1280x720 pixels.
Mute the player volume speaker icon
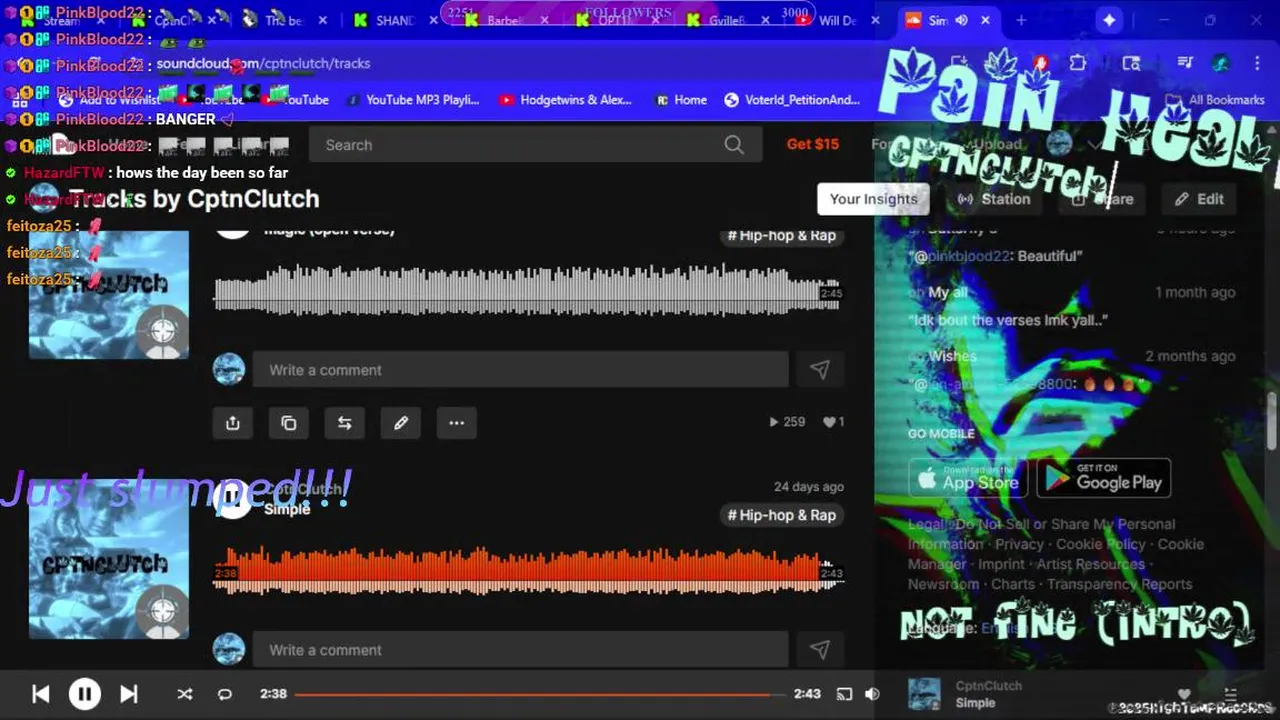coord(872,694)
